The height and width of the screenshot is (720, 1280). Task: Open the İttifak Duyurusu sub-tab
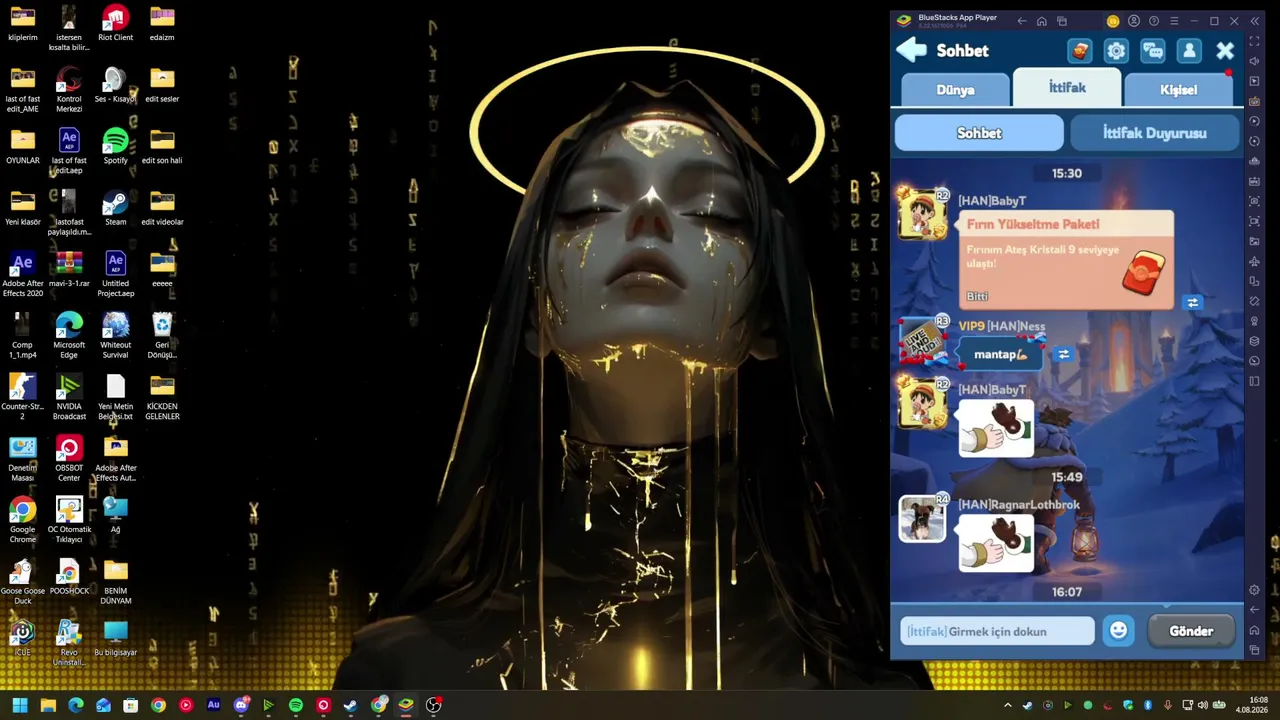(1154, 133)
